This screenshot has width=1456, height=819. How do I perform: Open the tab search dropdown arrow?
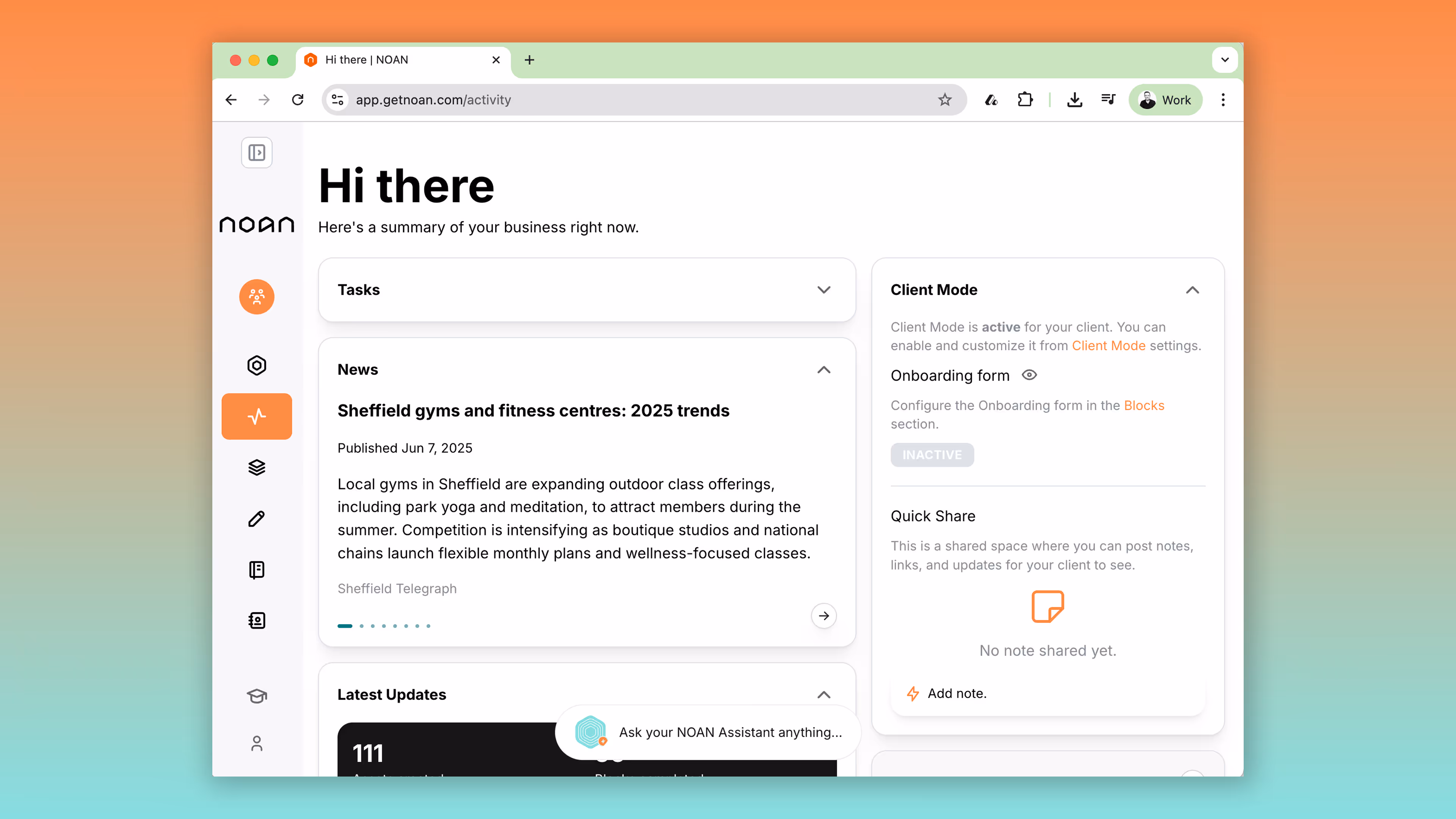1225,60
